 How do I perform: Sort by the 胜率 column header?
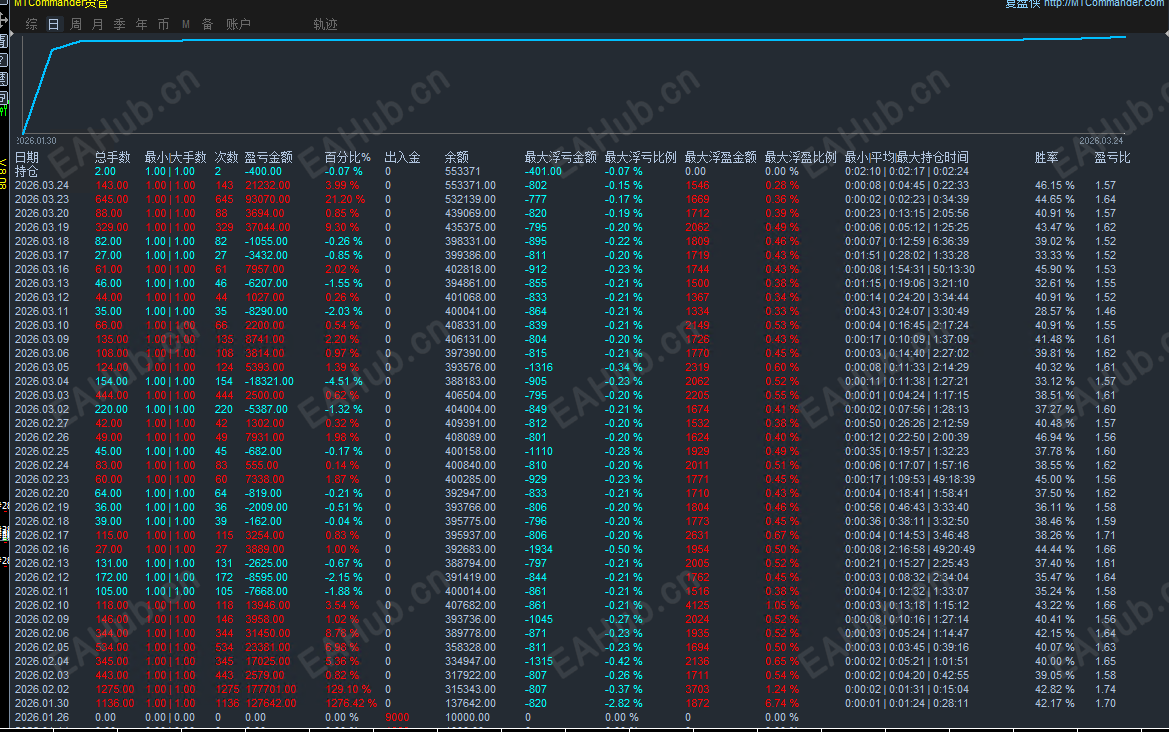[1047, 157]
